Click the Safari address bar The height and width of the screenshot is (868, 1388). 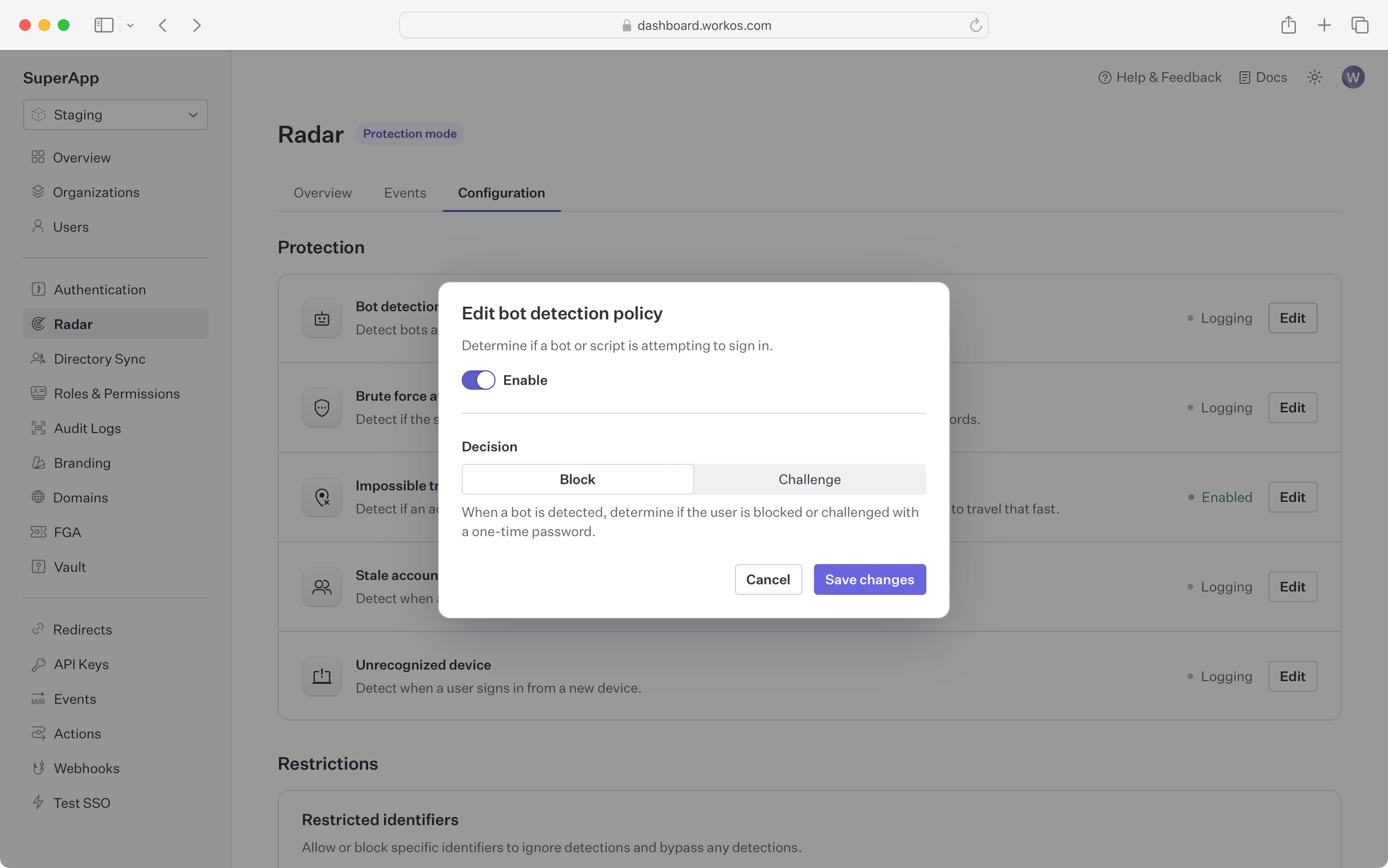point(693,25)
